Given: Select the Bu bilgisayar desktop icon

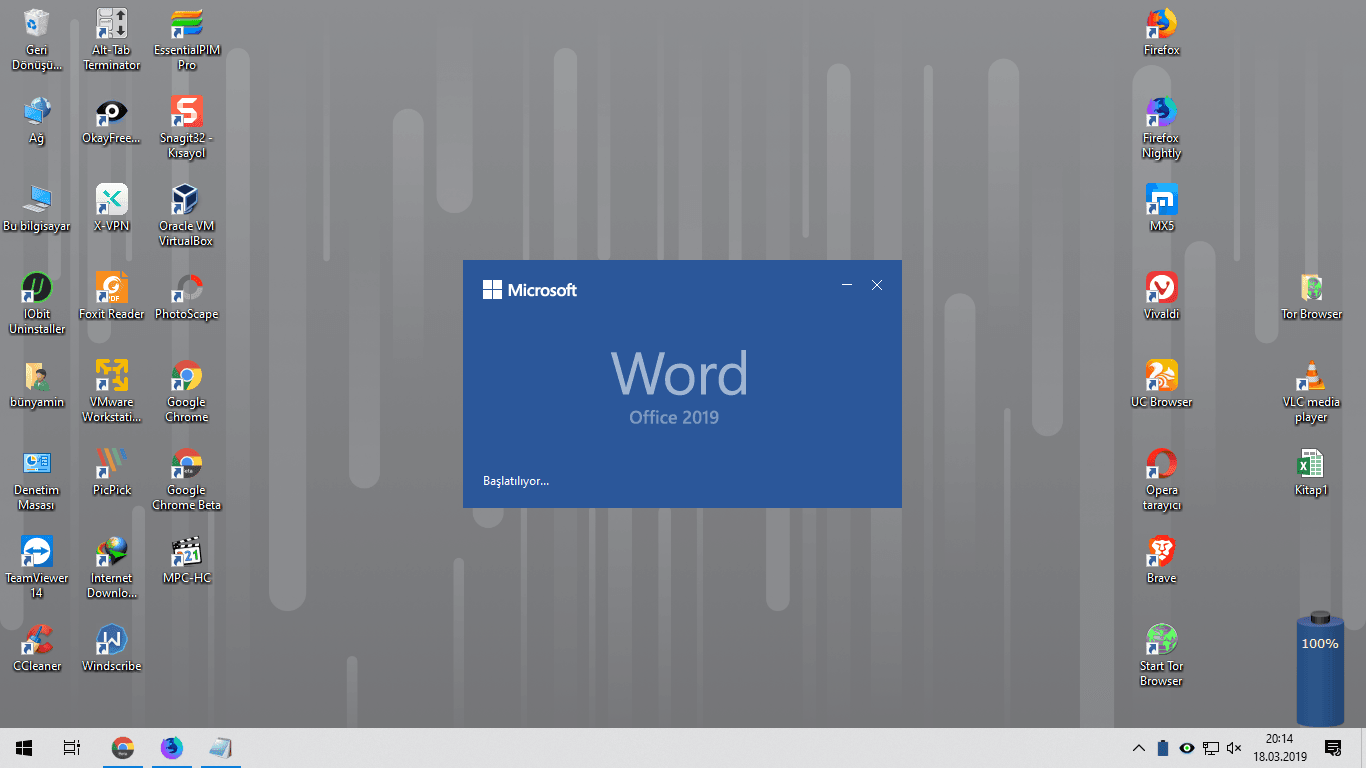Looking at the screenshot, I should [x=36, y=209].
